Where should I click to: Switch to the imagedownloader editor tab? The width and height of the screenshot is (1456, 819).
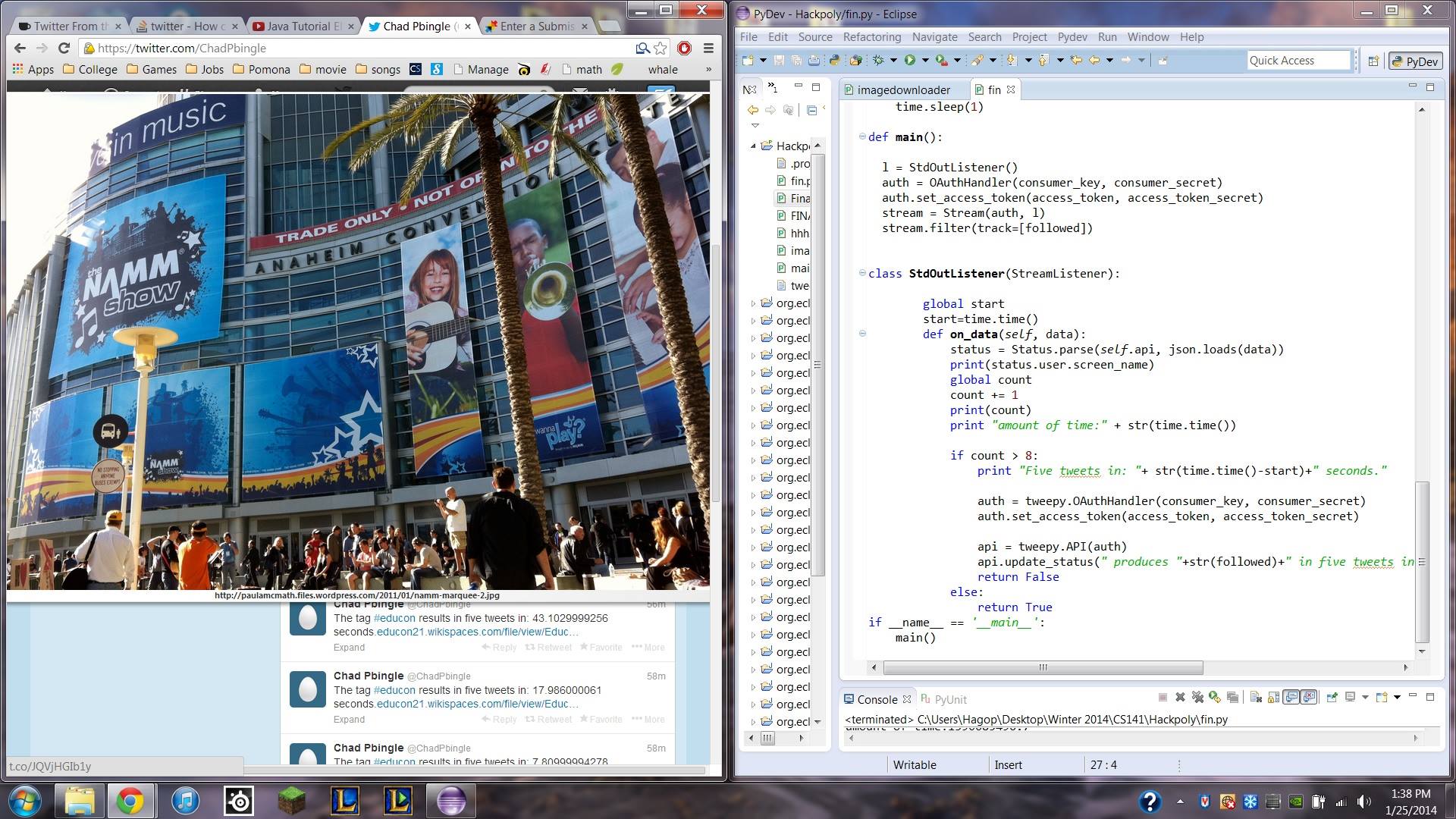click(x=902, y=89)
